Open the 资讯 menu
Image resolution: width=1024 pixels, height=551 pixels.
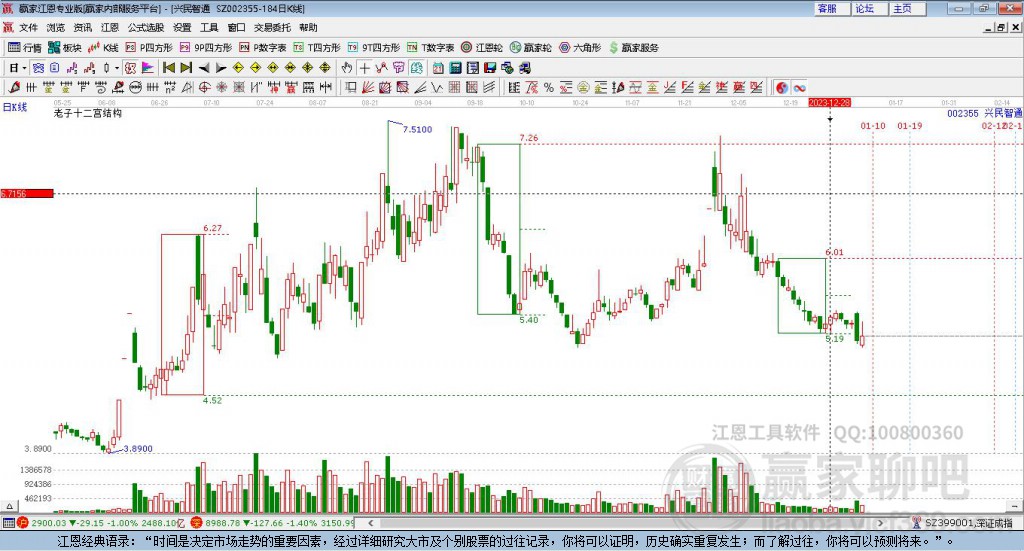click(x=83, y=27)
